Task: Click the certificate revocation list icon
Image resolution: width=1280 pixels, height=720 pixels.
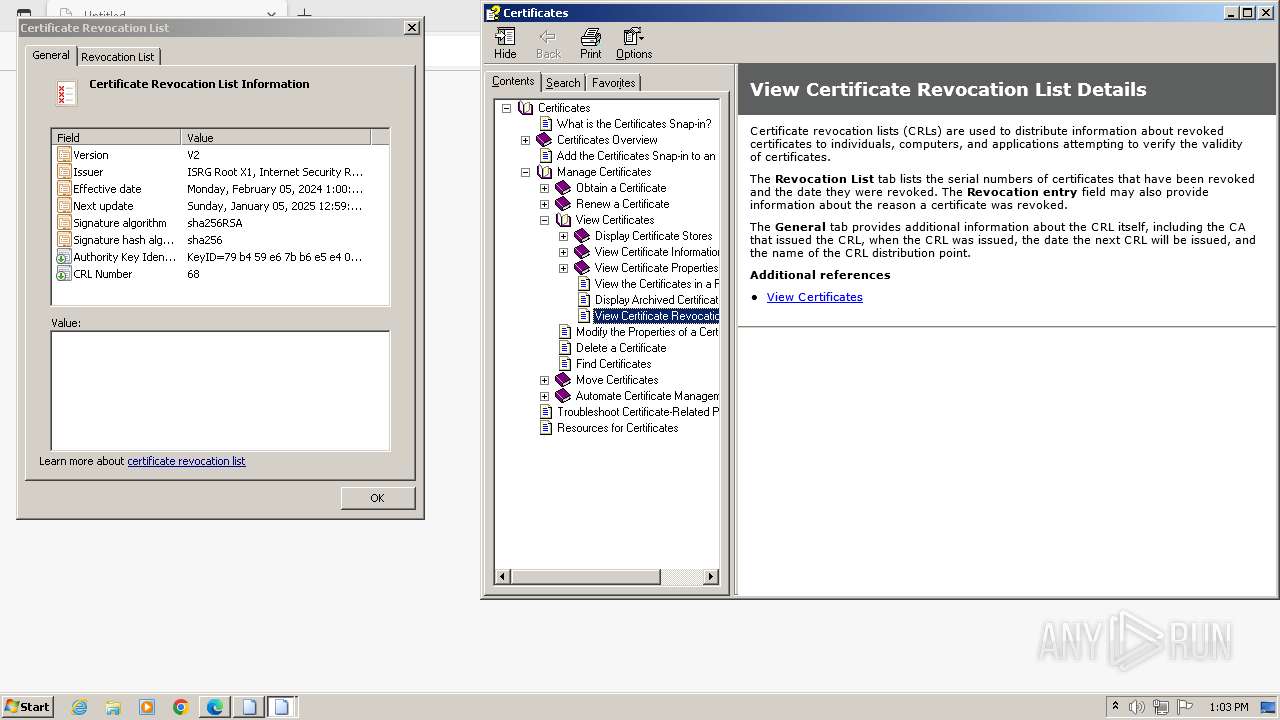Action: tap(66, 94)
